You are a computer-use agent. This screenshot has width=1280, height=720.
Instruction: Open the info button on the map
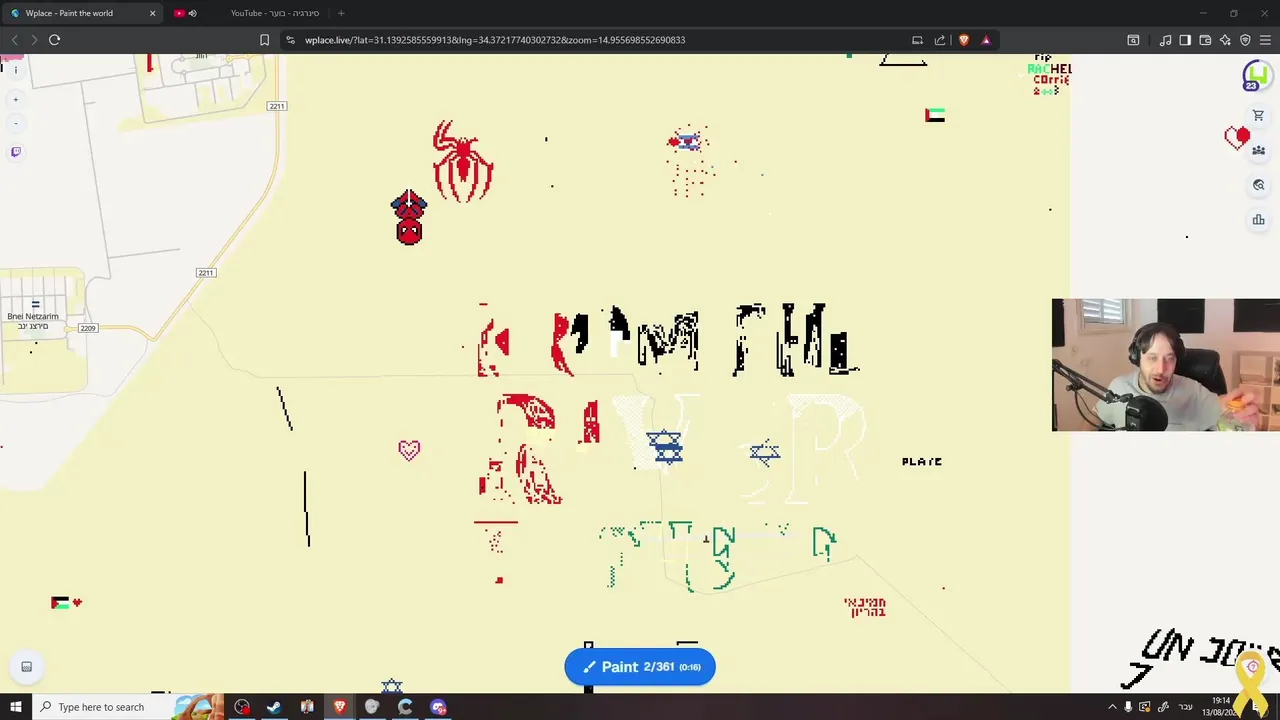pos(15,70)
